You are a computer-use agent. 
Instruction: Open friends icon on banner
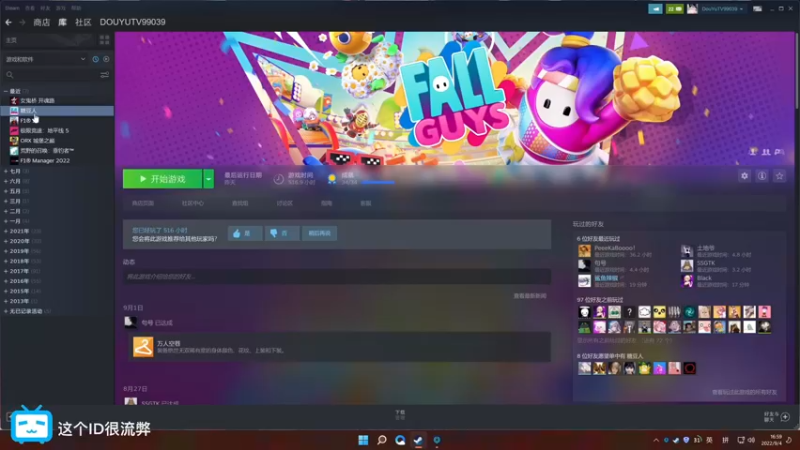pos(766,152)
